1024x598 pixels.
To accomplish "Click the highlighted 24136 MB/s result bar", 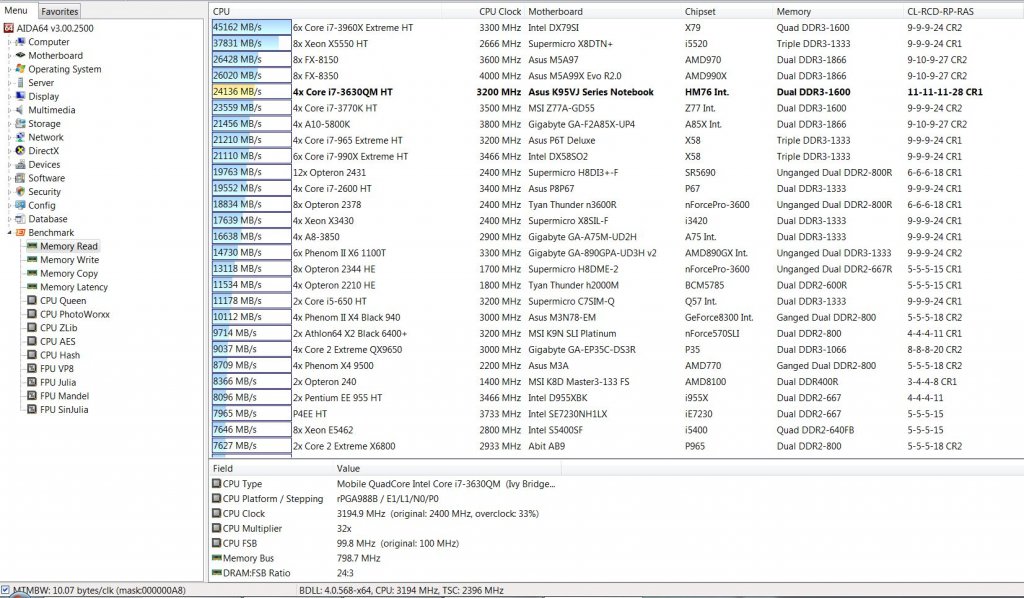I will [x=251, y=91].
